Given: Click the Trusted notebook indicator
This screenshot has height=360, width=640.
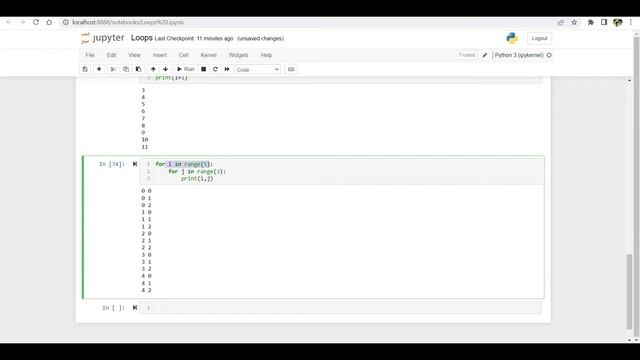Looking at the screenshot, I should pyautogui.click(x=467, y=55).
